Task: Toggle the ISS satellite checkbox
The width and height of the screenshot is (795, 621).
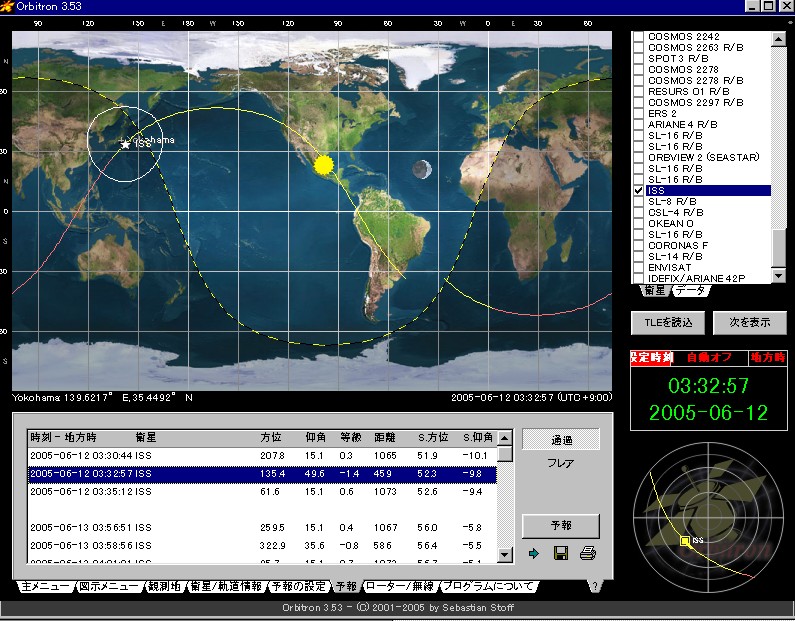Action: click(x=639, y=191)
